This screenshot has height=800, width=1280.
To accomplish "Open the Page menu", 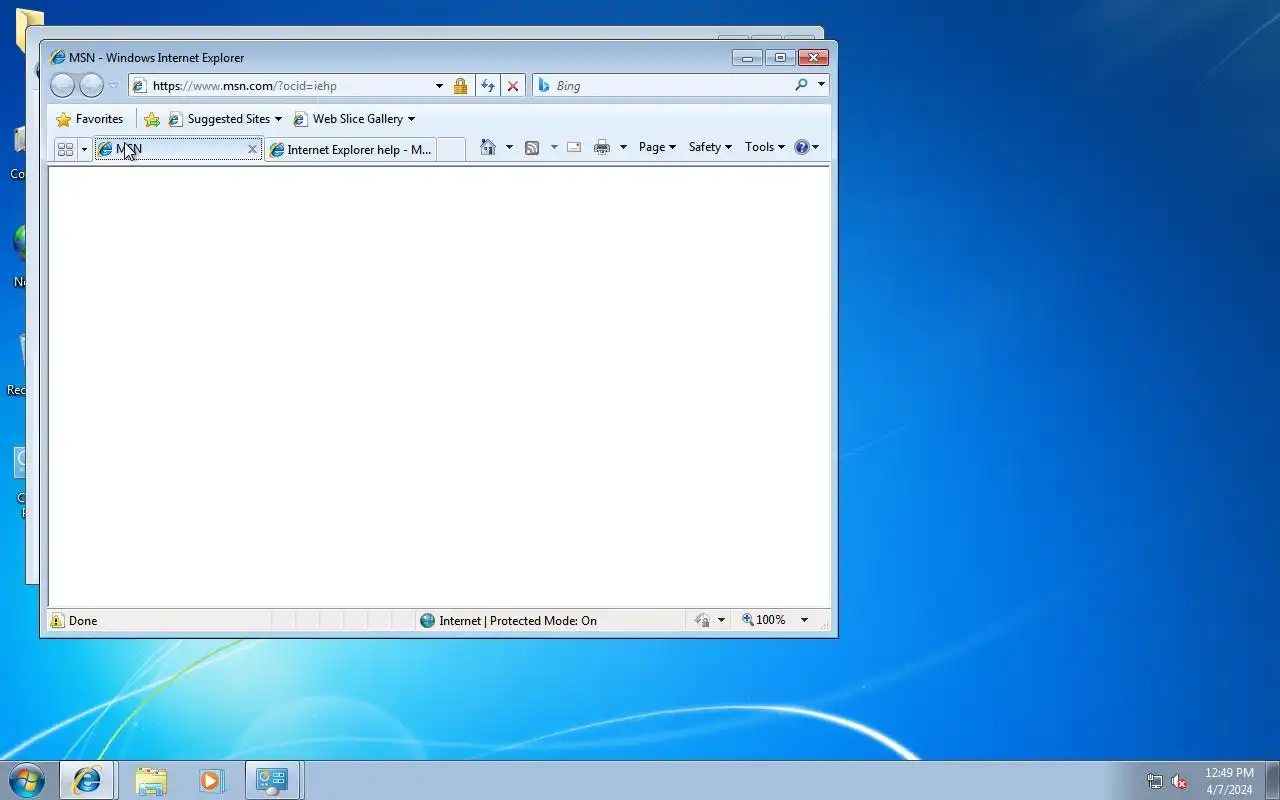I will [657, 147].
